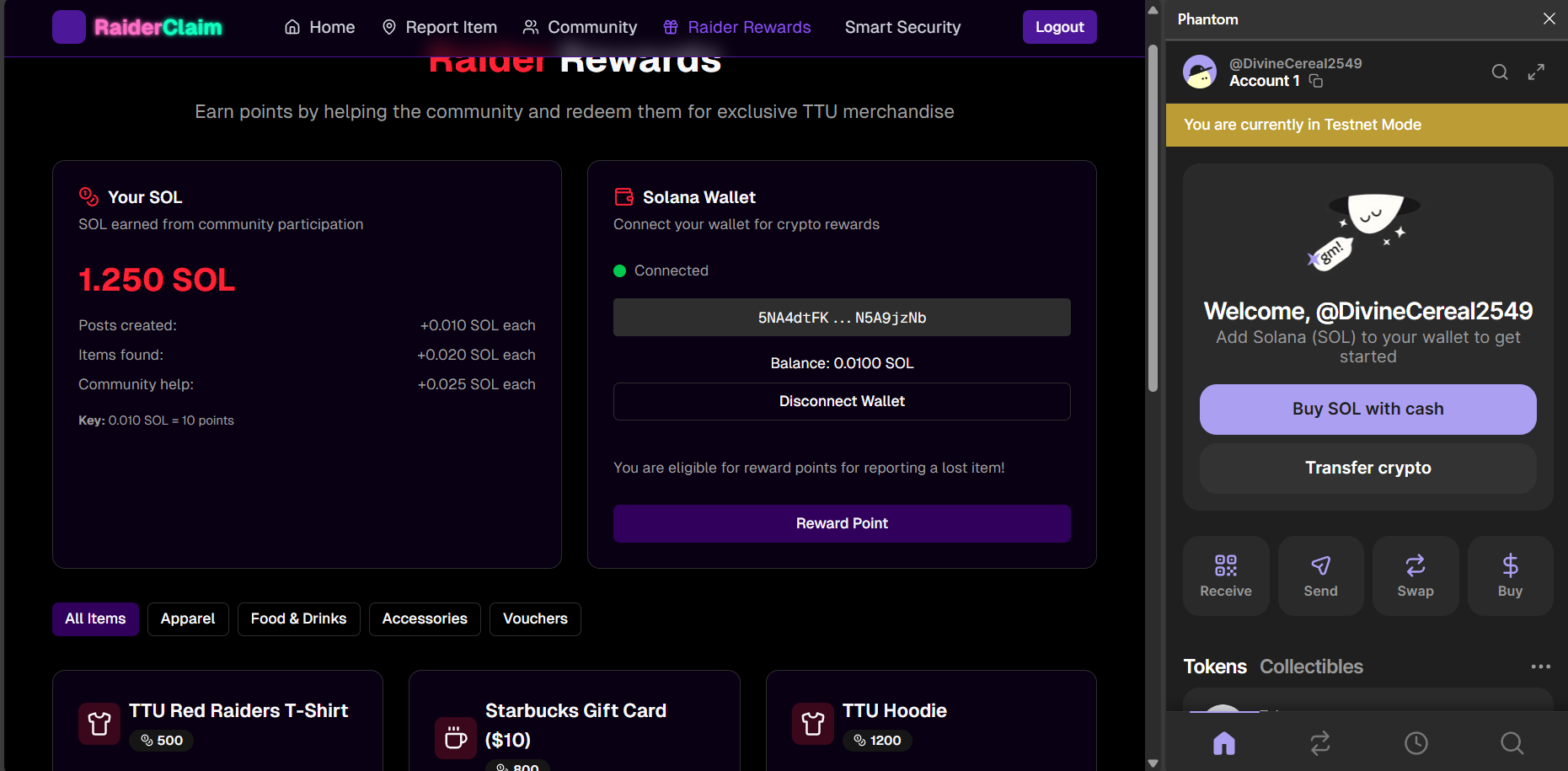The height and width of the screenshot is (771, 1568).
Task: Log out of RaiderClaim
Action: 1060,27
